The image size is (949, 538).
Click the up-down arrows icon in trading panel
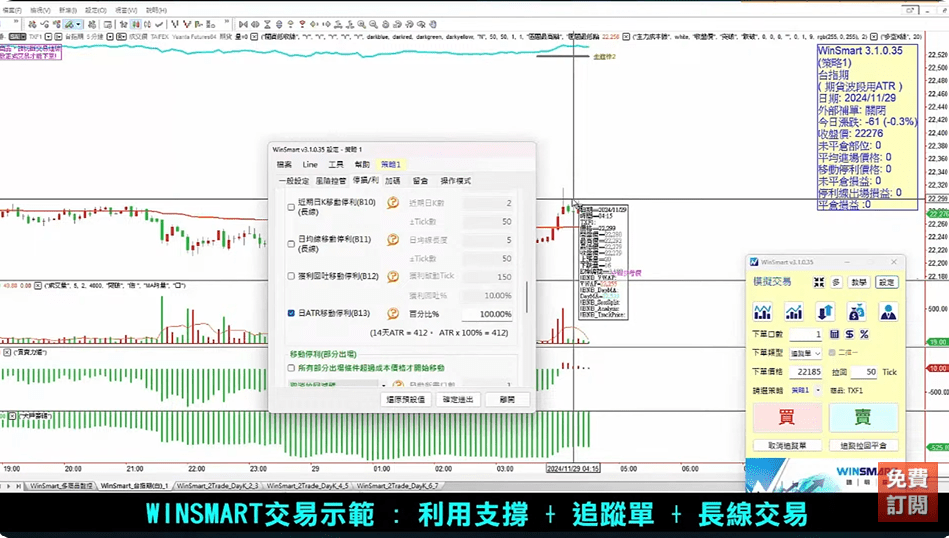(x=825, y=312)
